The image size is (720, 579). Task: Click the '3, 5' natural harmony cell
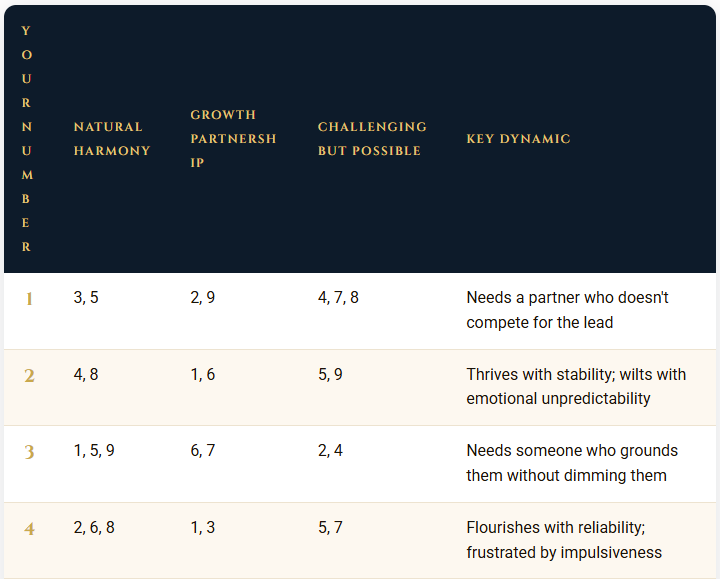[86, 298]
